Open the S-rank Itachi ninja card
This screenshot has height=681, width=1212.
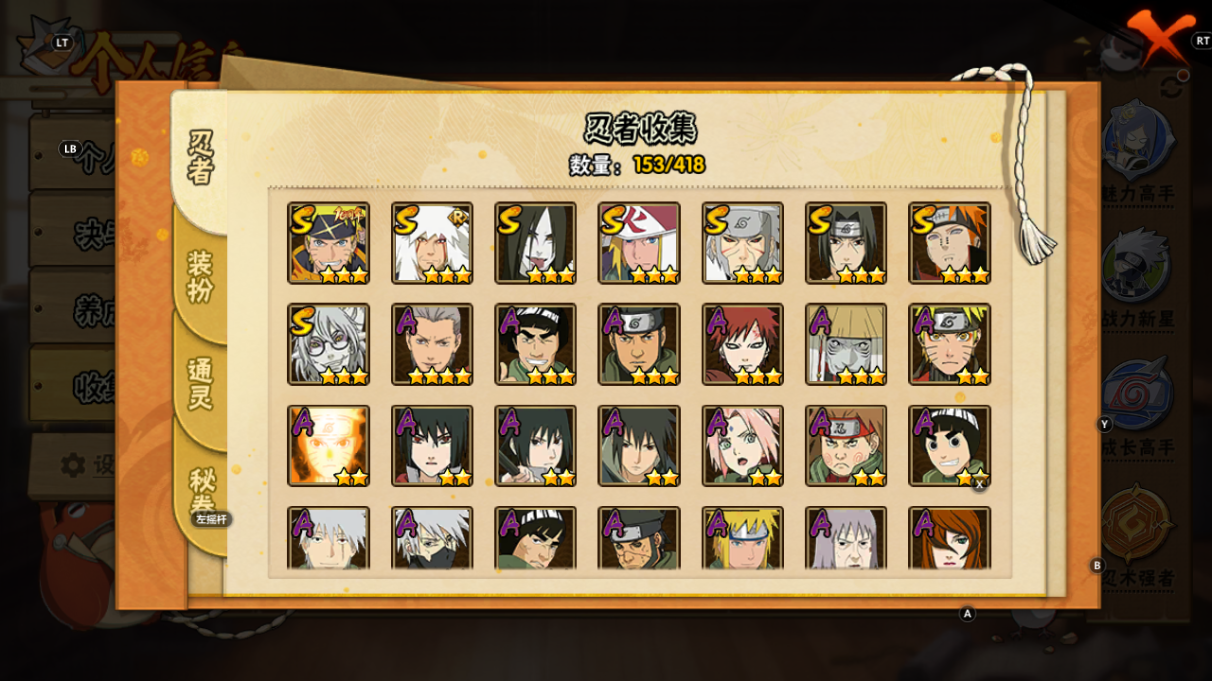846,243
